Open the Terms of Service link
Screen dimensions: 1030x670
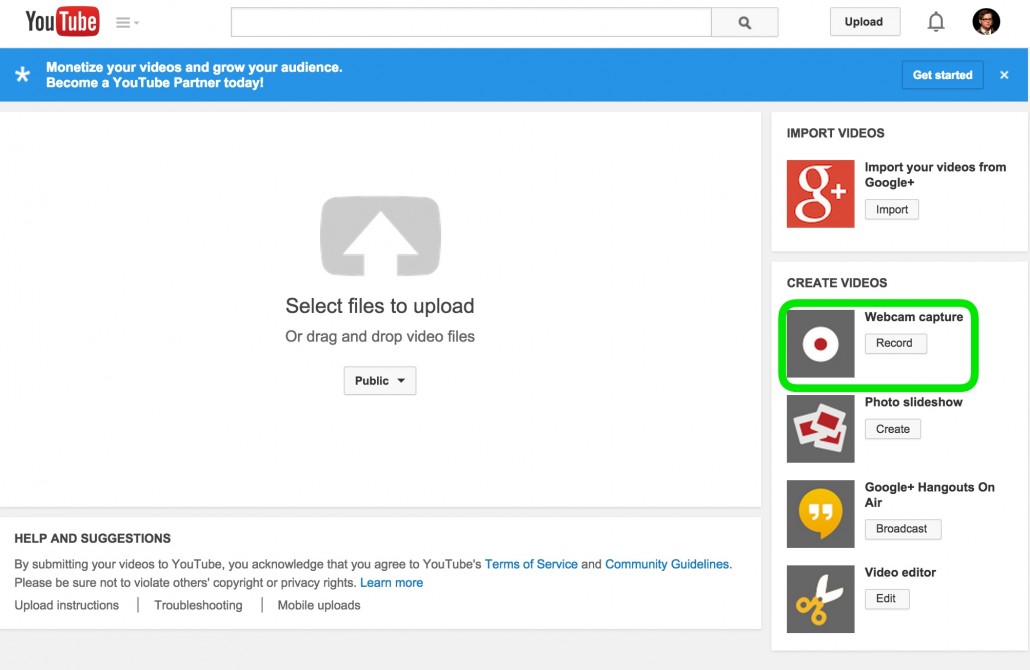(x=531, y=564)
